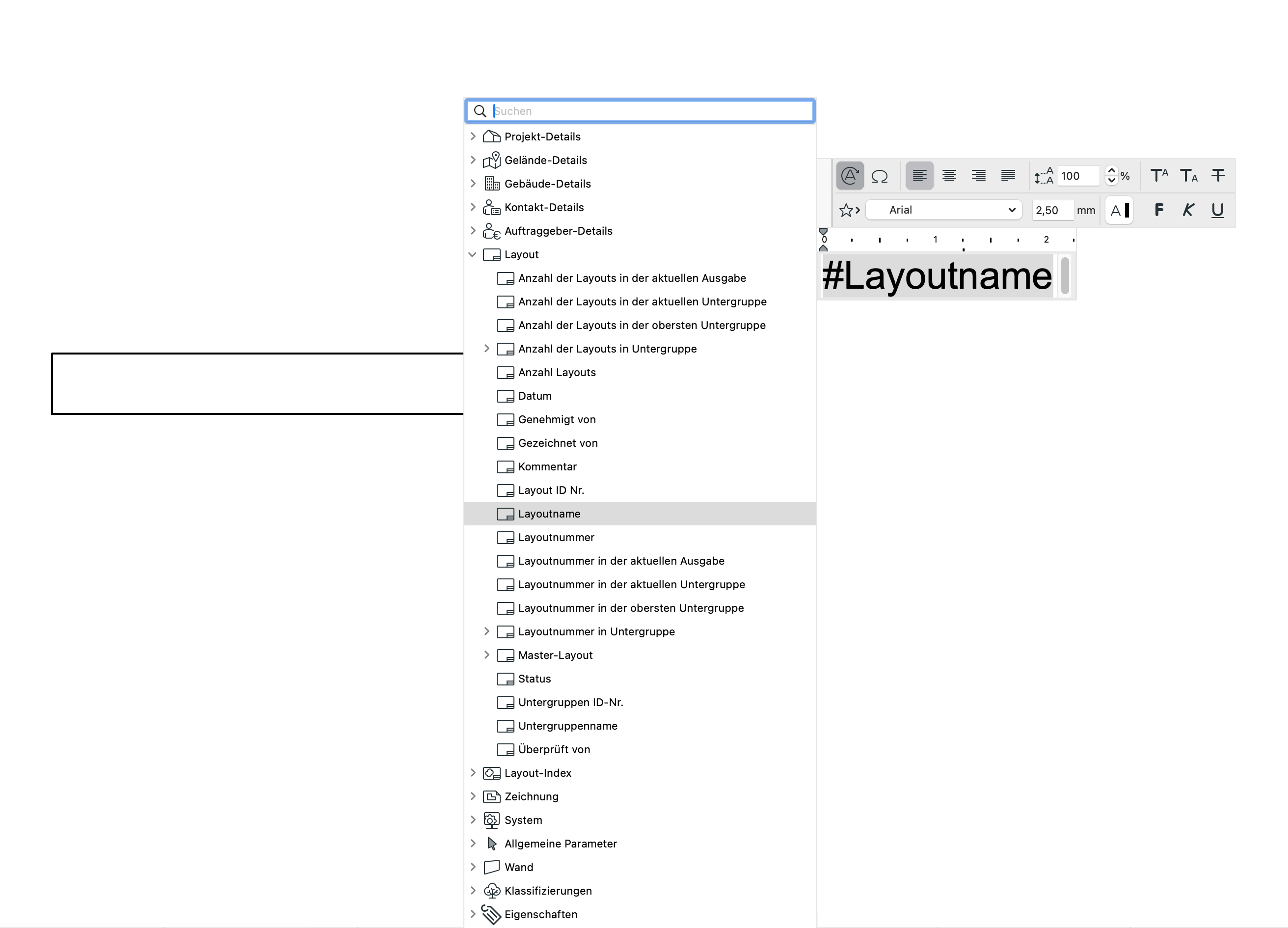Expand the Kontakt-Details group

[x=473, y=207]
